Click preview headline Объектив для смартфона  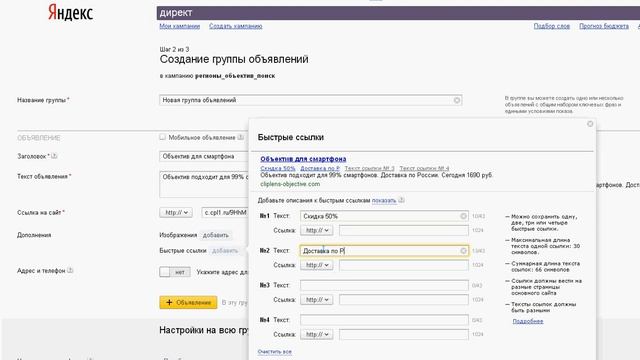pos(303,159)
